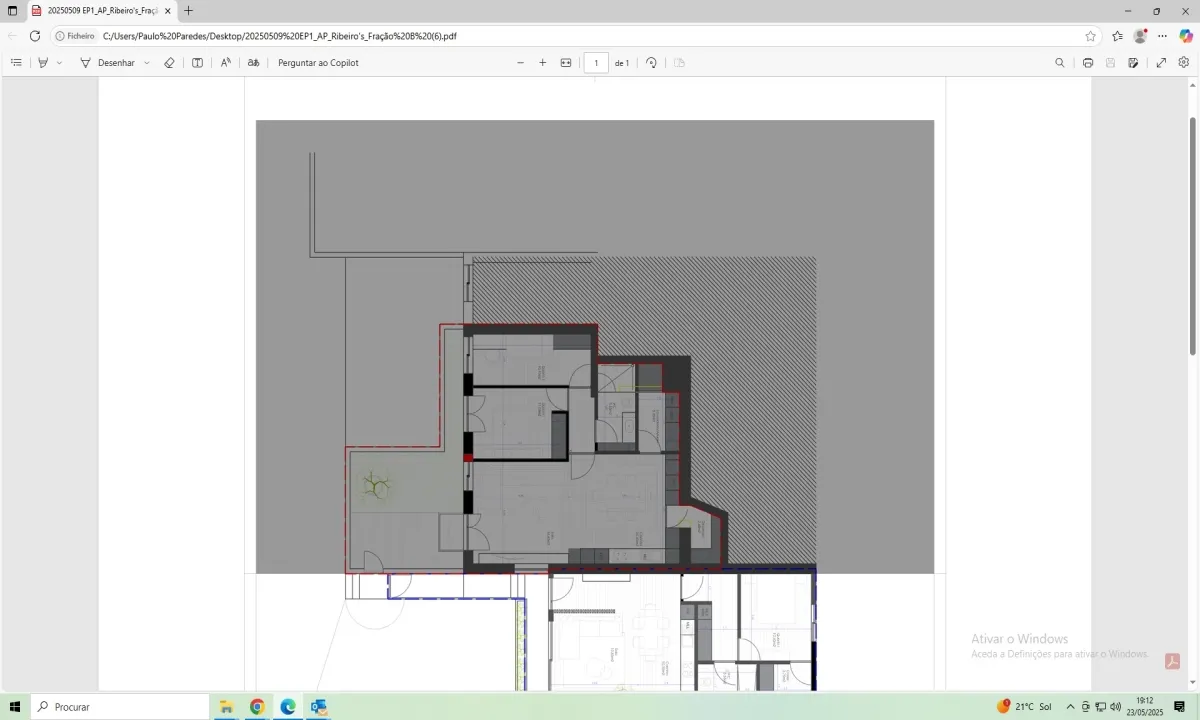
Task: Open PDF settings gear icon
Action: pos(1184,63)
